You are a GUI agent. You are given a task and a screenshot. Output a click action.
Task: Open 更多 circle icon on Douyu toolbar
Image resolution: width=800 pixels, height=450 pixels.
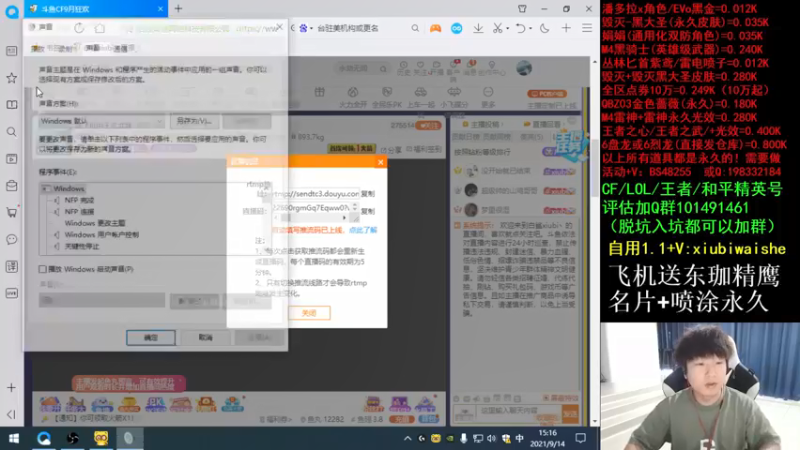click(488, 96)
